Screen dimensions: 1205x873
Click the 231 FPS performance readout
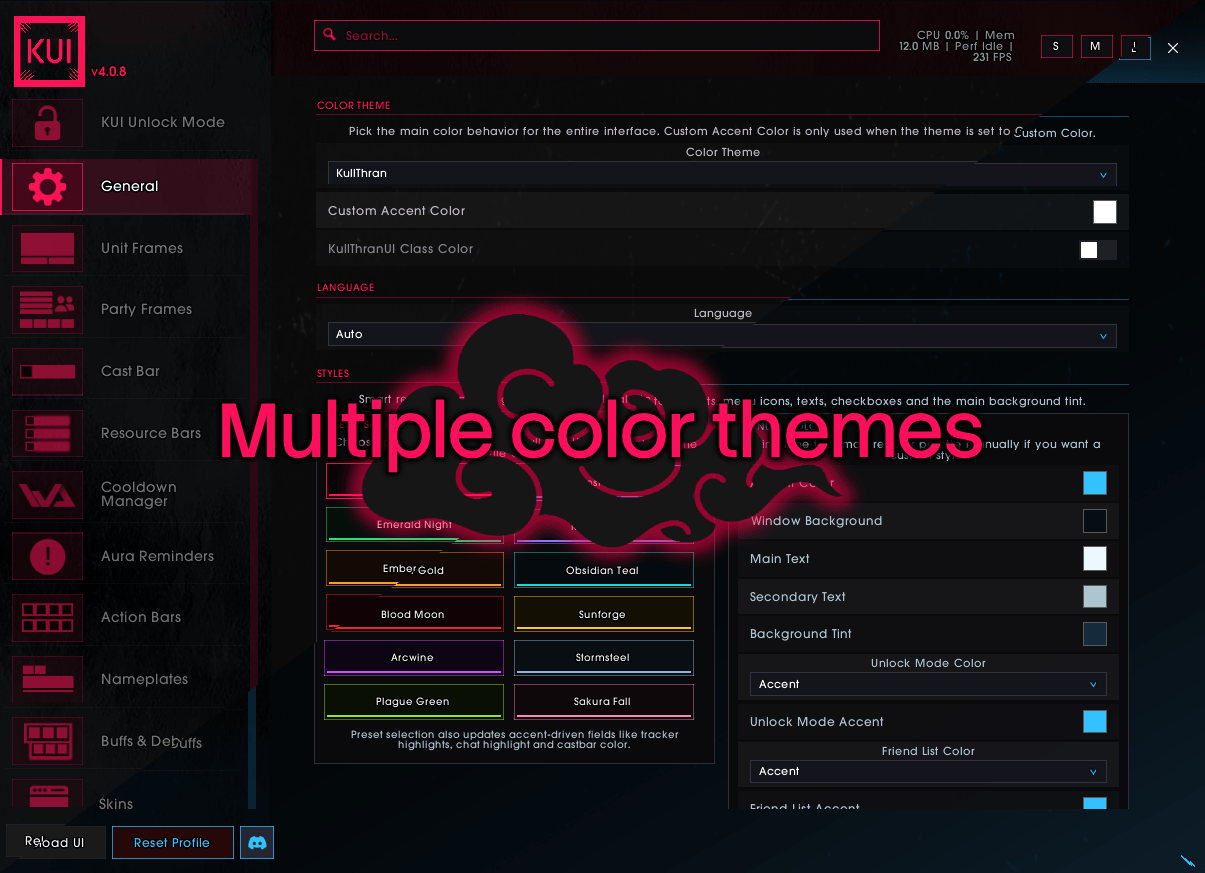click(x=992, y=58)
